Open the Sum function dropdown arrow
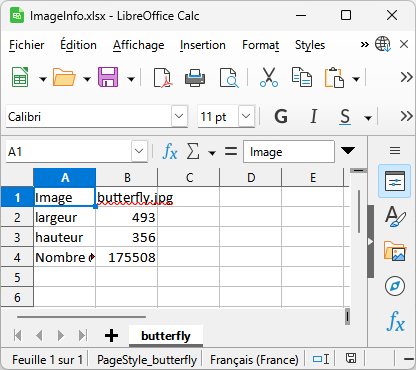The width and height of the screenshot is (416, 370). (x=212, y=153)
